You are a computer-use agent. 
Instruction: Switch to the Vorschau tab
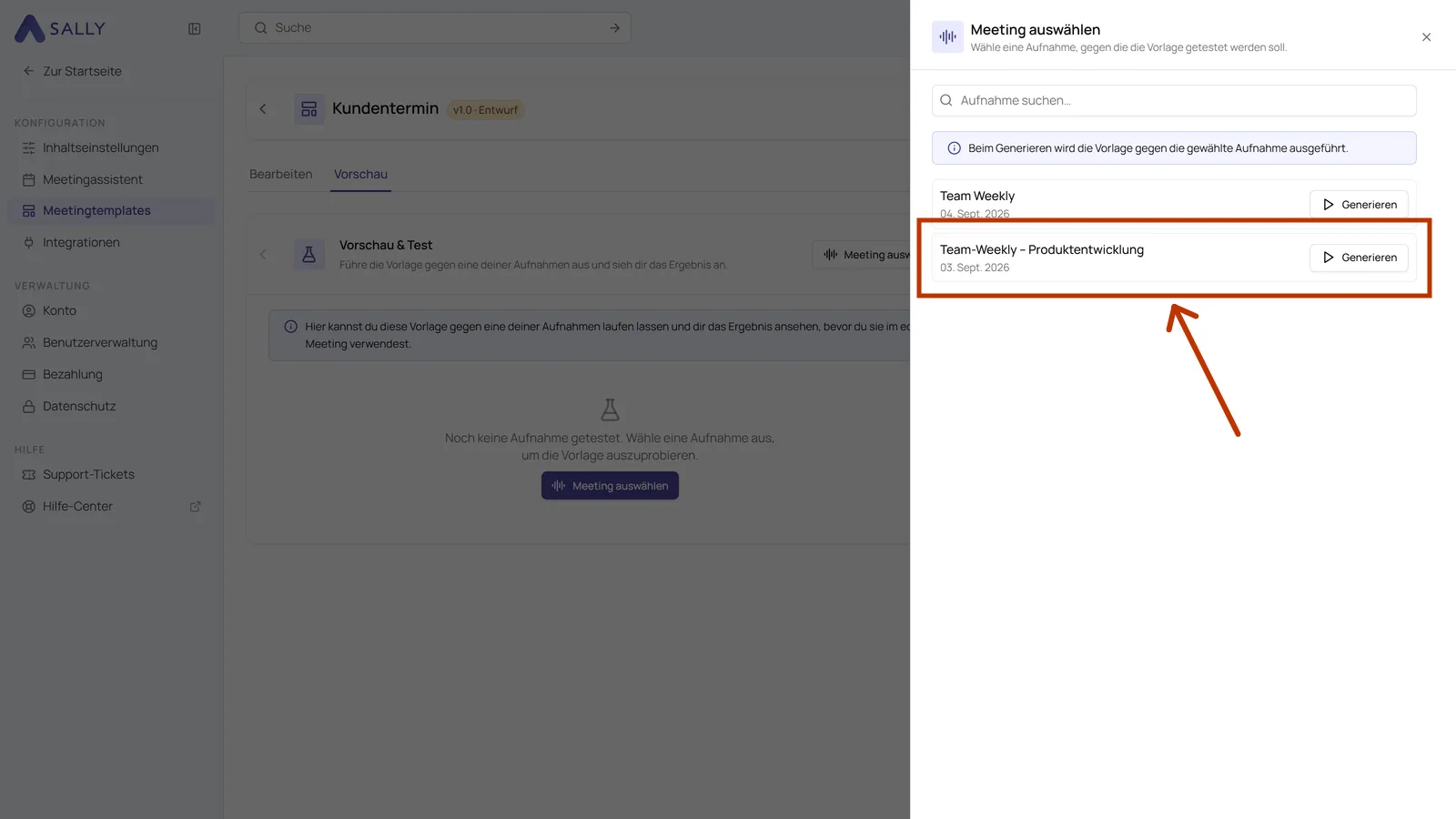[x=360, y=175]
